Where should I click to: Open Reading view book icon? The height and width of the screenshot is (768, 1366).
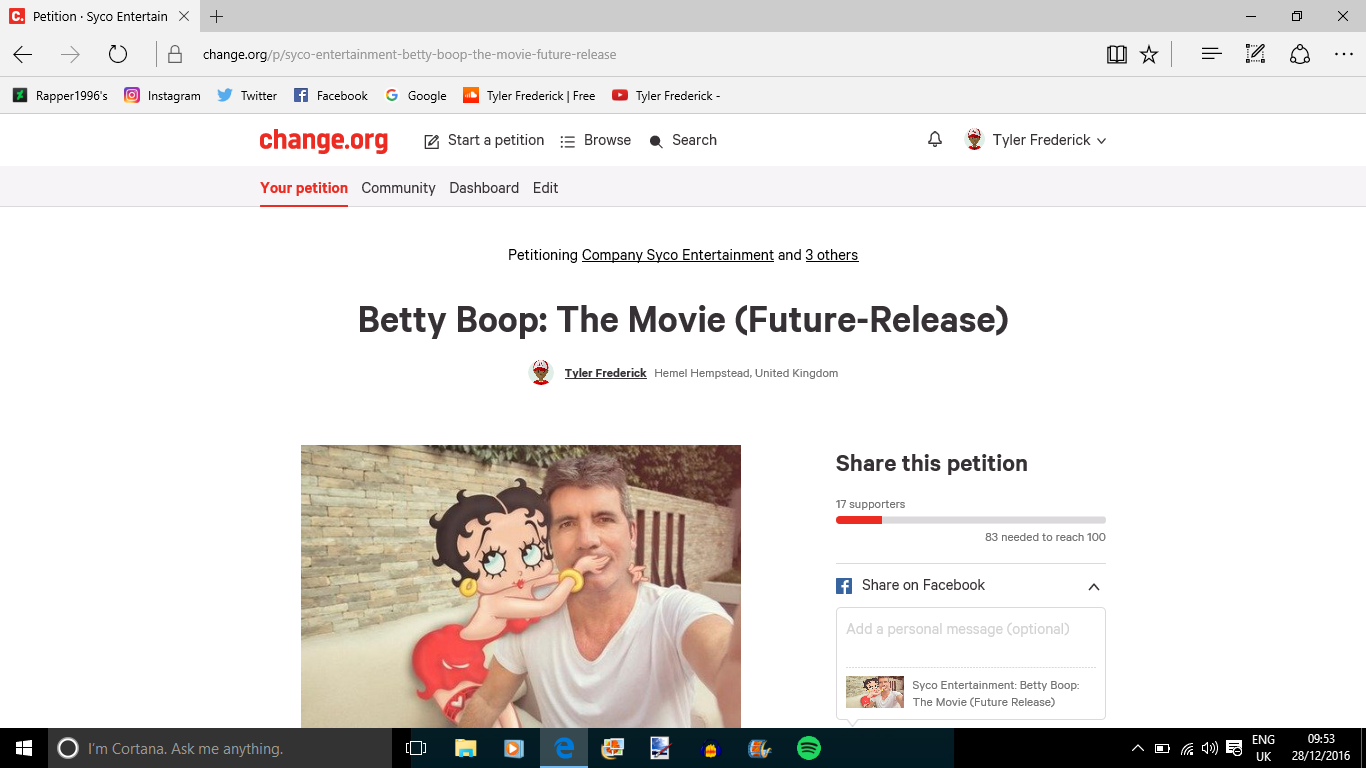click(1117, 55)
